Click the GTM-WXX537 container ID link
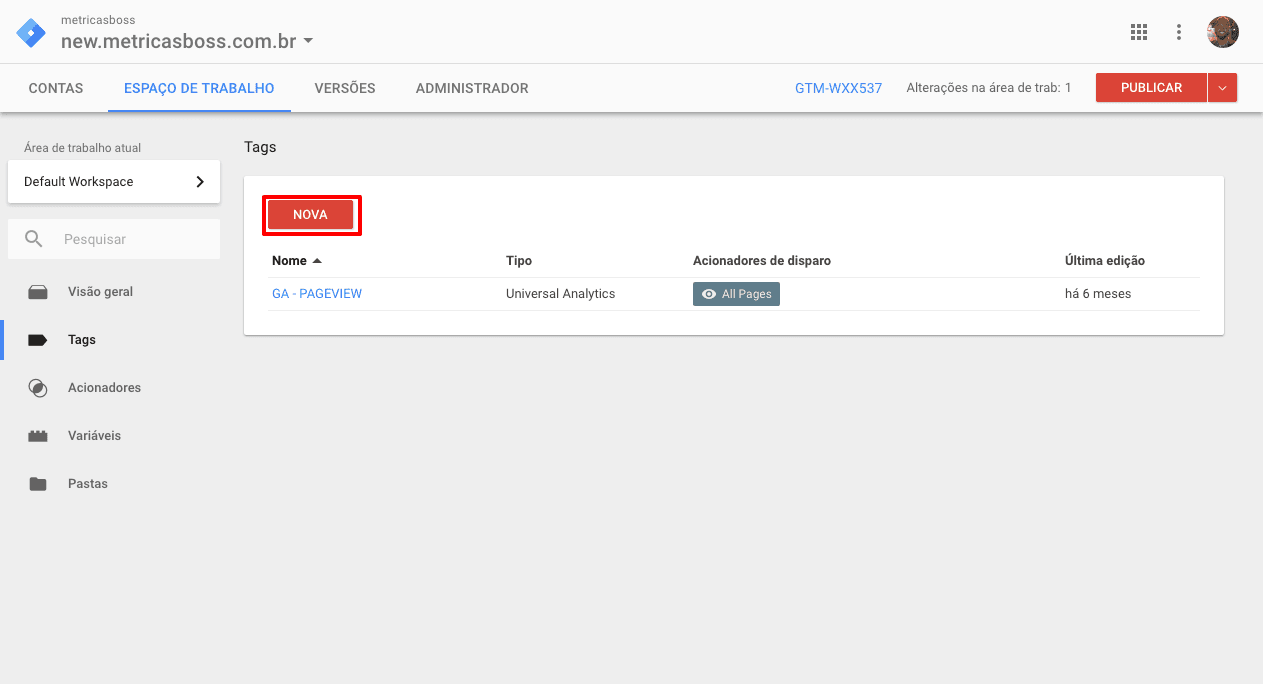 click(x=838, y=88)
